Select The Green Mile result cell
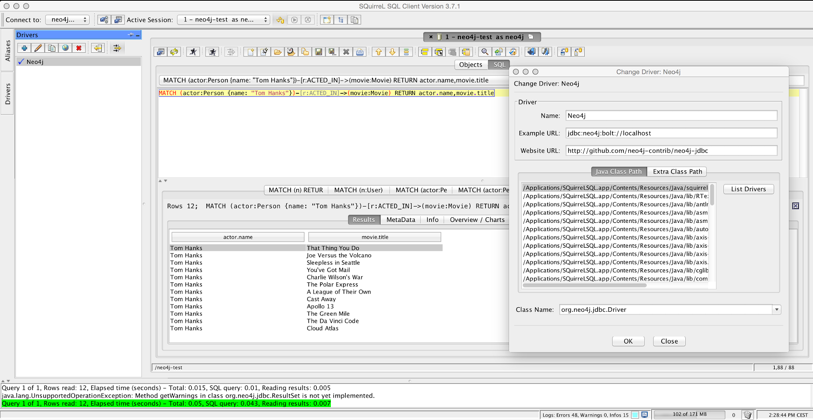The width and height of the screenshot is (813, 420). 374,314
